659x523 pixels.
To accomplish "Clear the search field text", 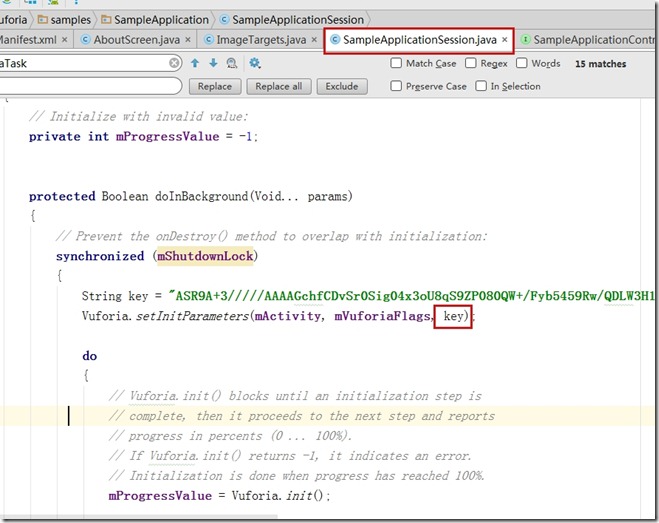I will tap(174, 63).
